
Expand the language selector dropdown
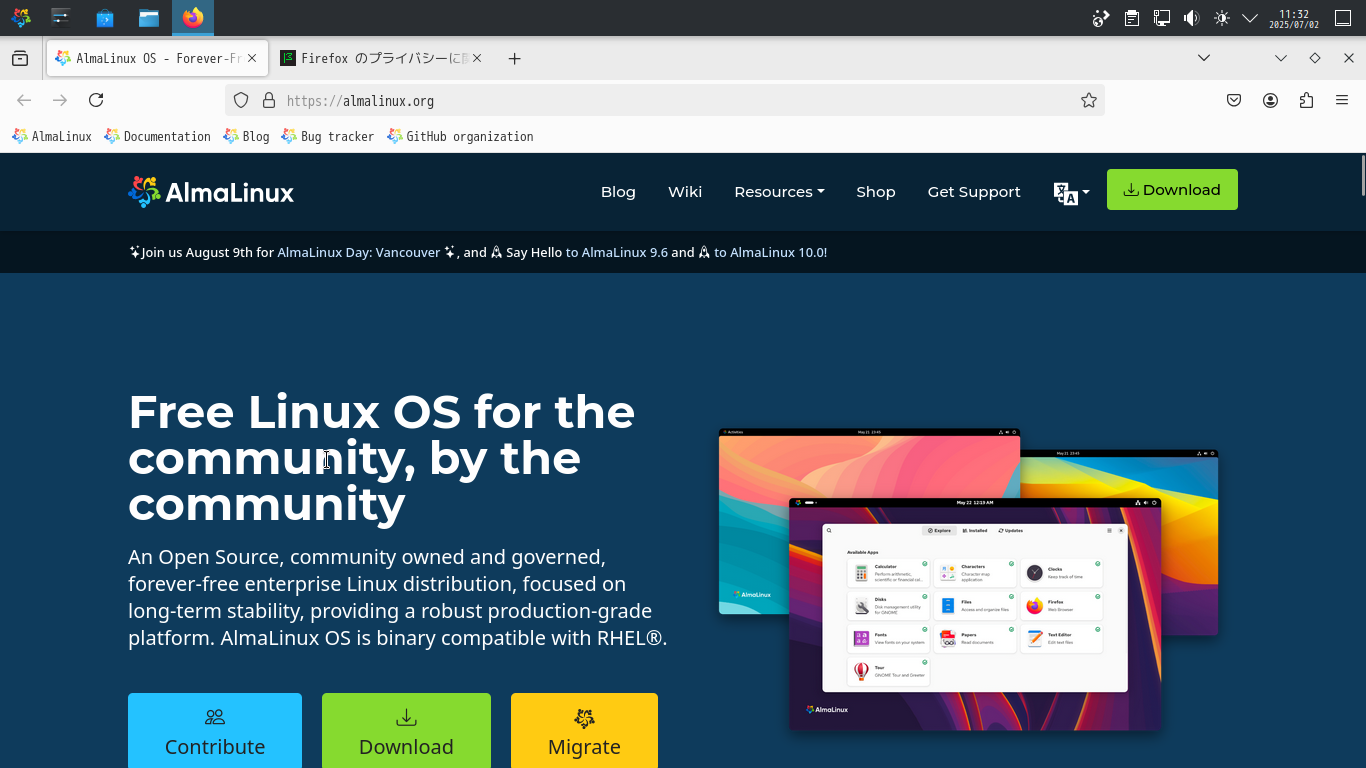[x=1071, y=192]
